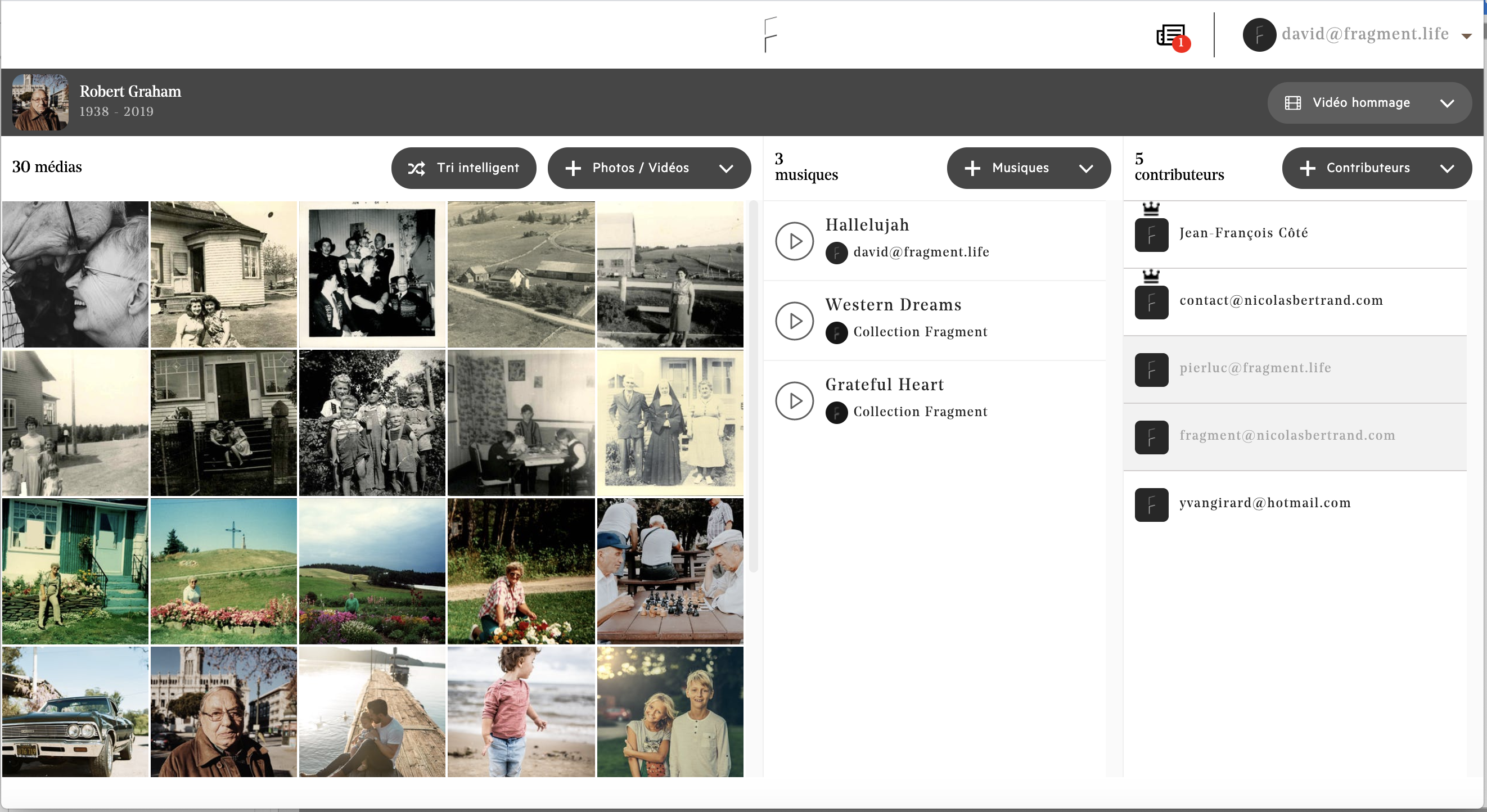The height and width of the screenshot is (812, 1487).
Task: Open the chess players photo thumbnail
Action: click(x=670, y=571)
